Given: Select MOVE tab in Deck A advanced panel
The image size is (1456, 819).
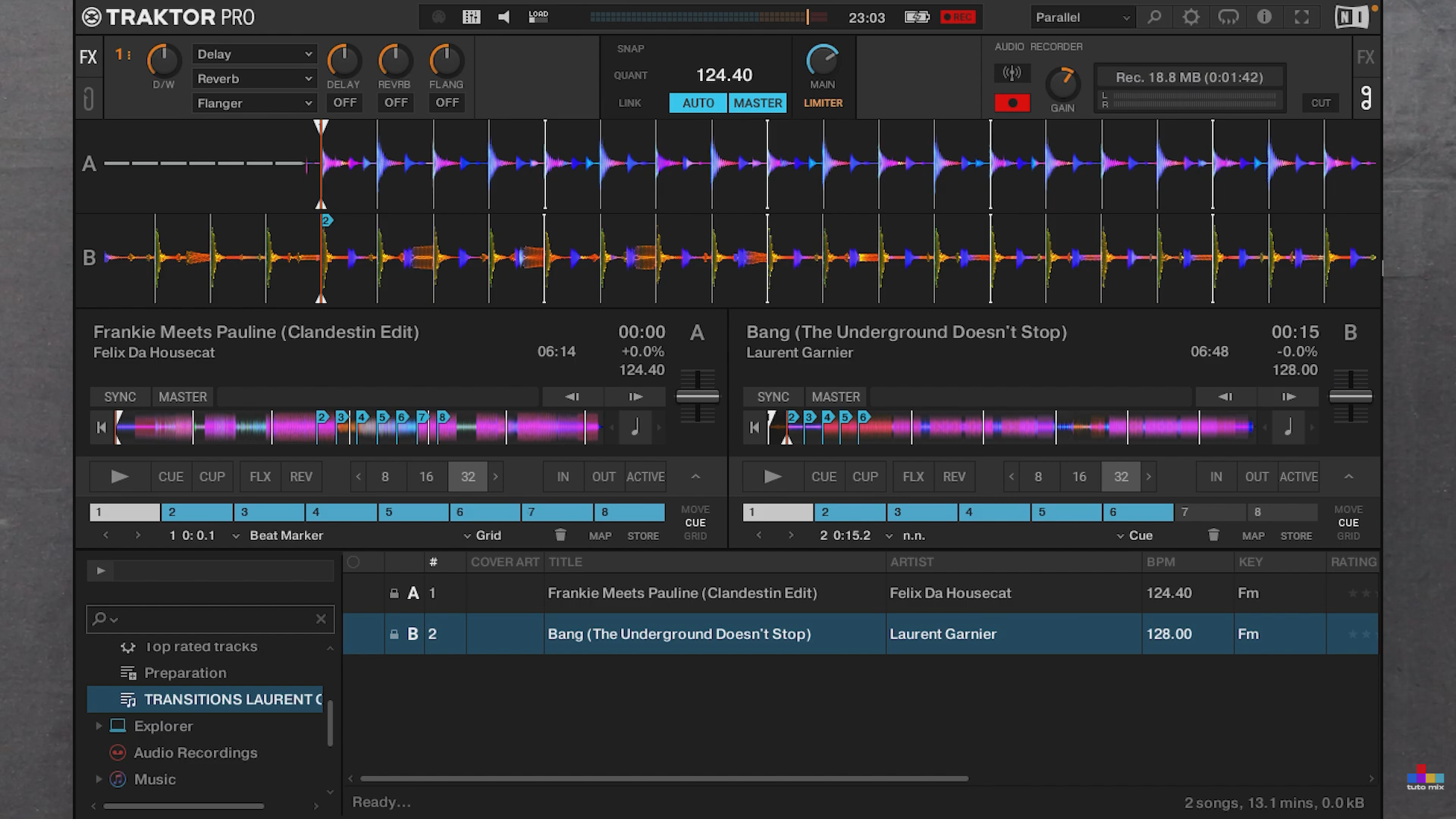Looking at the screenshot, I should 695,510.
